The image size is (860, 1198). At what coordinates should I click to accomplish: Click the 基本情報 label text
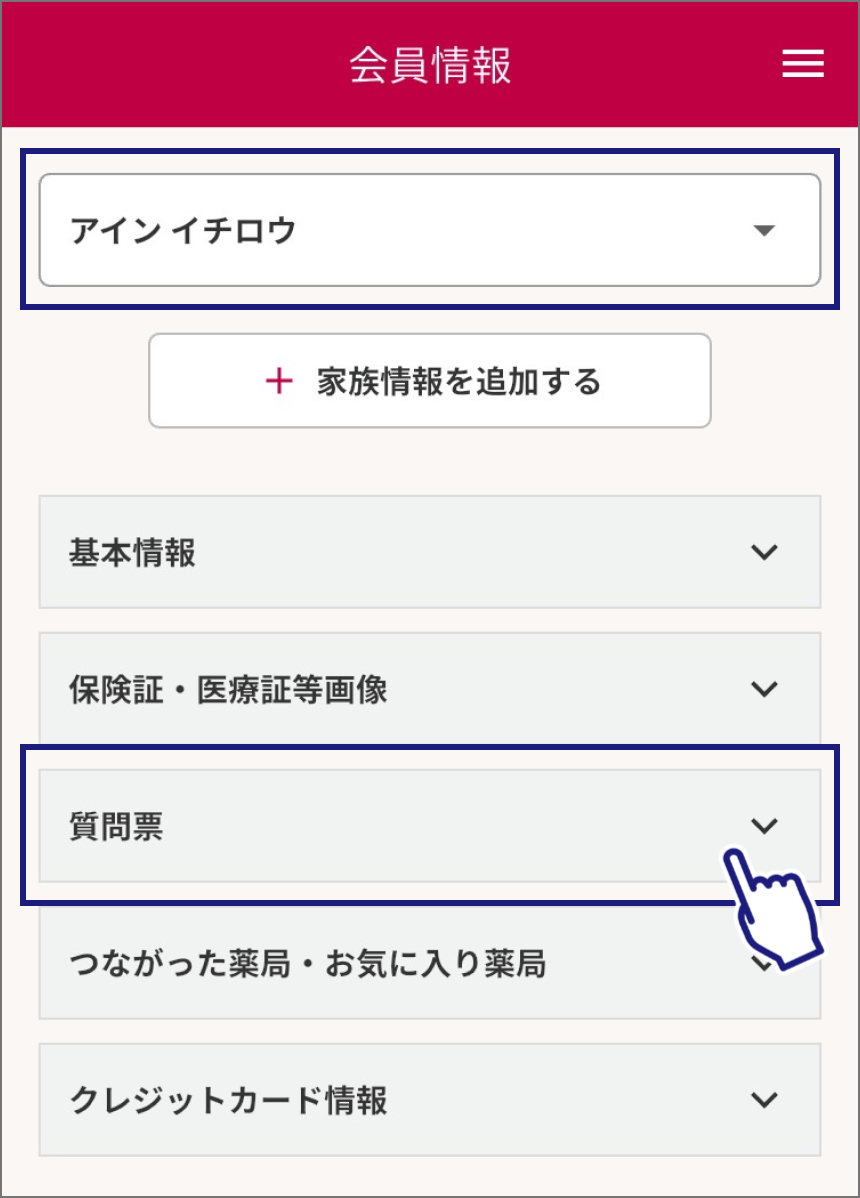pos(132,553)
